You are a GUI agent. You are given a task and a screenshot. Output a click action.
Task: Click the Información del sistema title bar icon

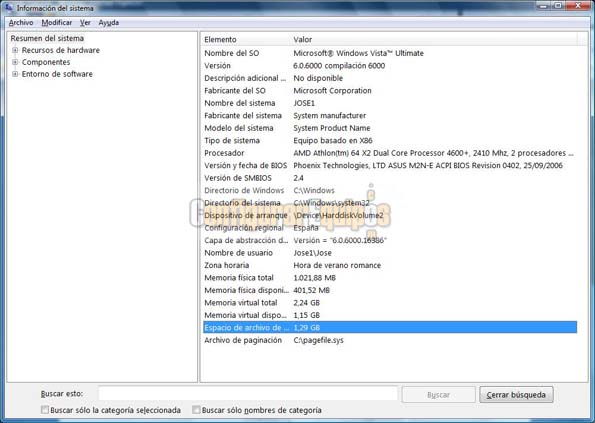coord(8,7)
